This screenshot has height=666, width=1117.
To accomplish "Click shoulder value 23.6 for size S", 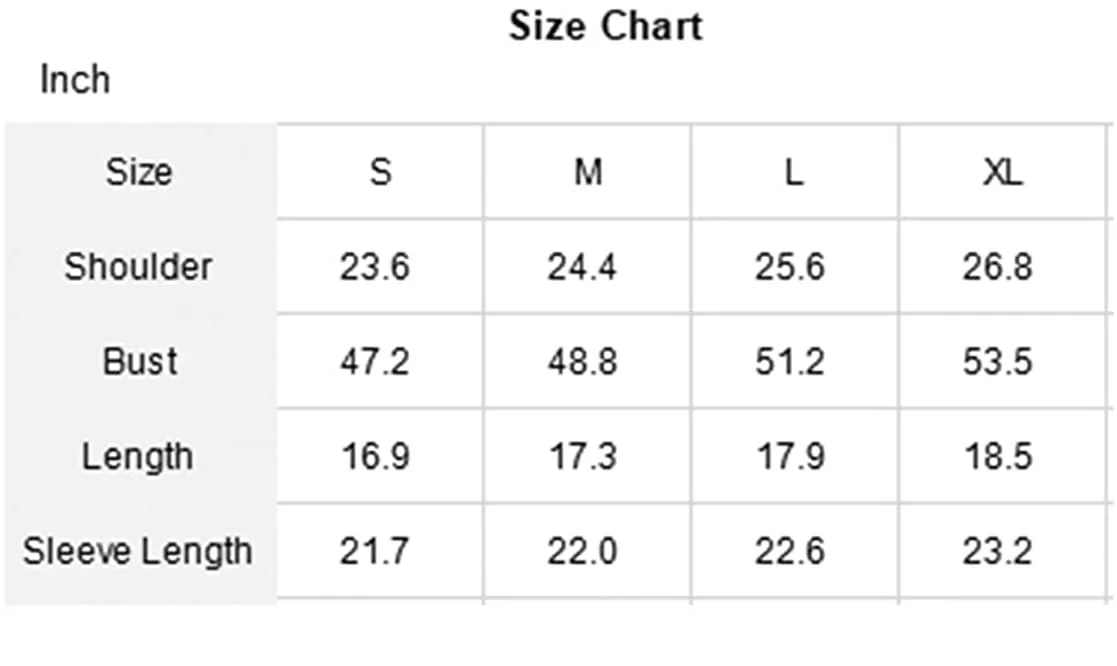I will pyautogui.click(x=374, y=267).
